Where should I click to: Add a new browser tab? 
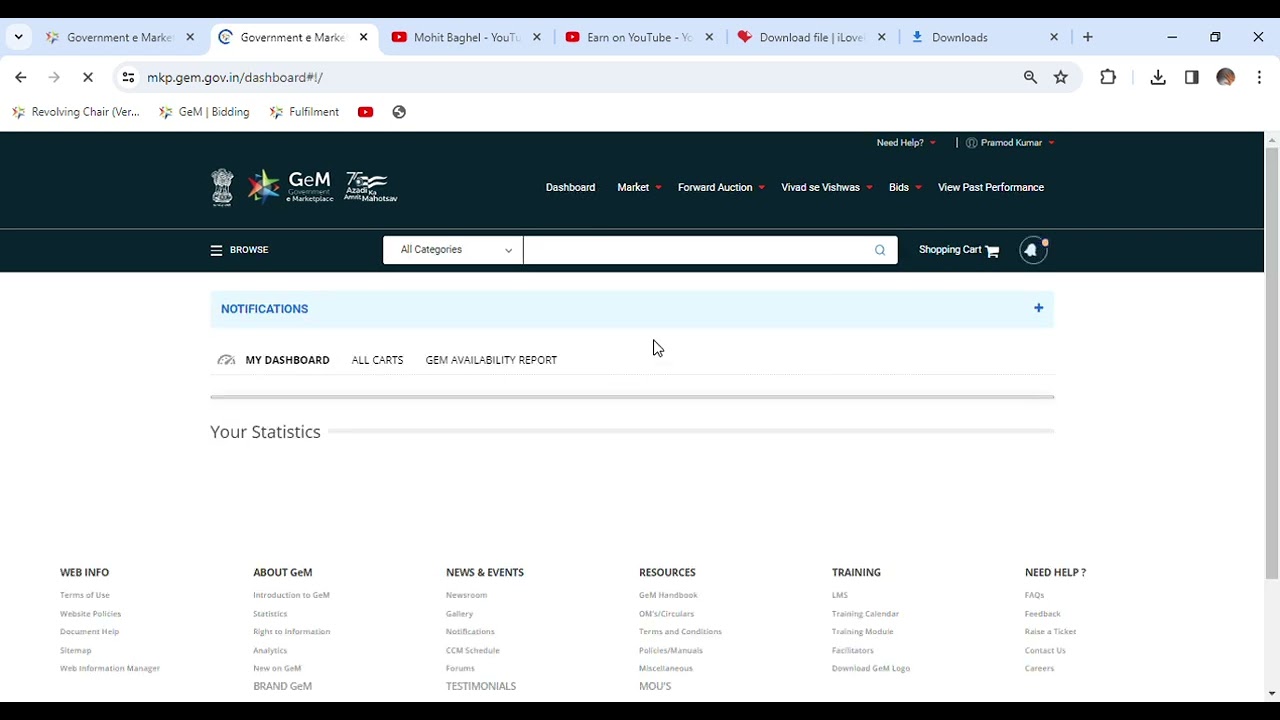pos(1088,37)
